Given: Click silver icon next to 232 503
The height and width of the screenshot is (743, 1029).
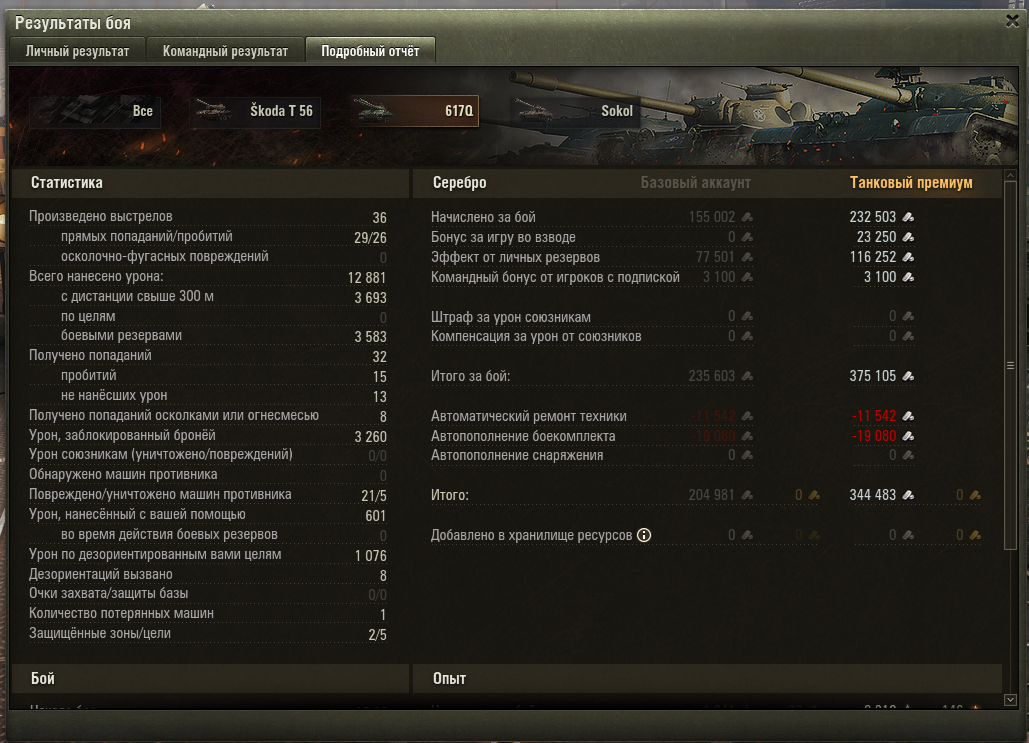Looking at the screenshot, I should point(908,217).
